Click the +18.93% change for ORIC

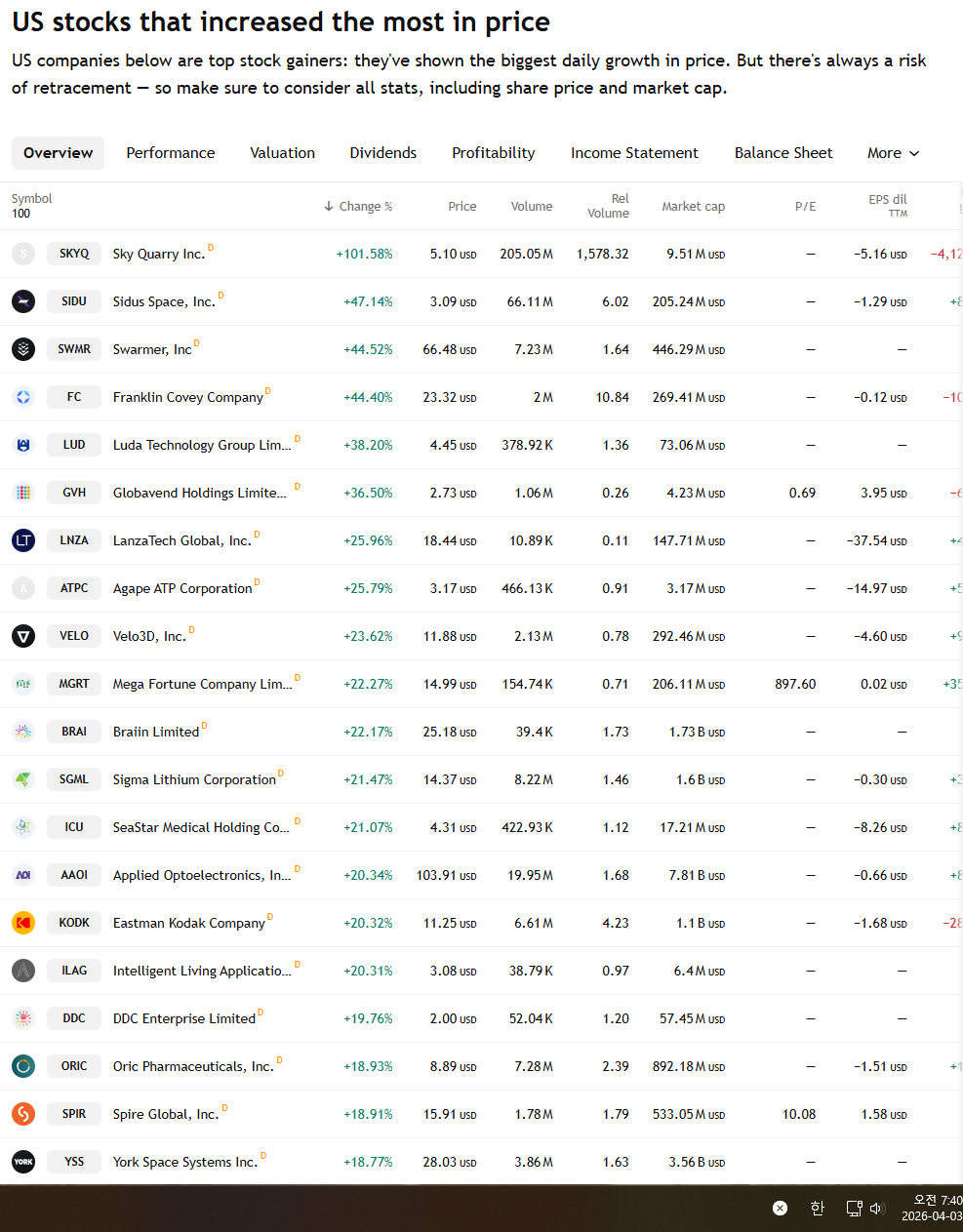pyautogui.click(x=369, y=1066)
